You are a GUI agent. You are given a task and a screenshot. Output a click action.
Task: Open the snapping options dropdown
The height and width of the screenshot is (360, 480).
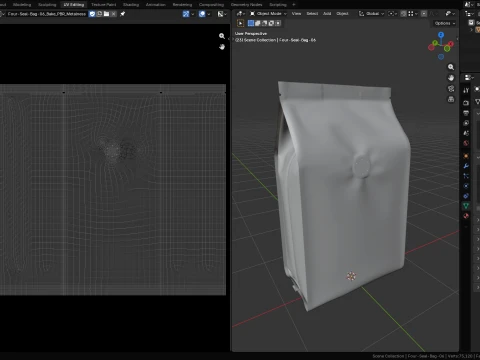[x=414, y=14]
